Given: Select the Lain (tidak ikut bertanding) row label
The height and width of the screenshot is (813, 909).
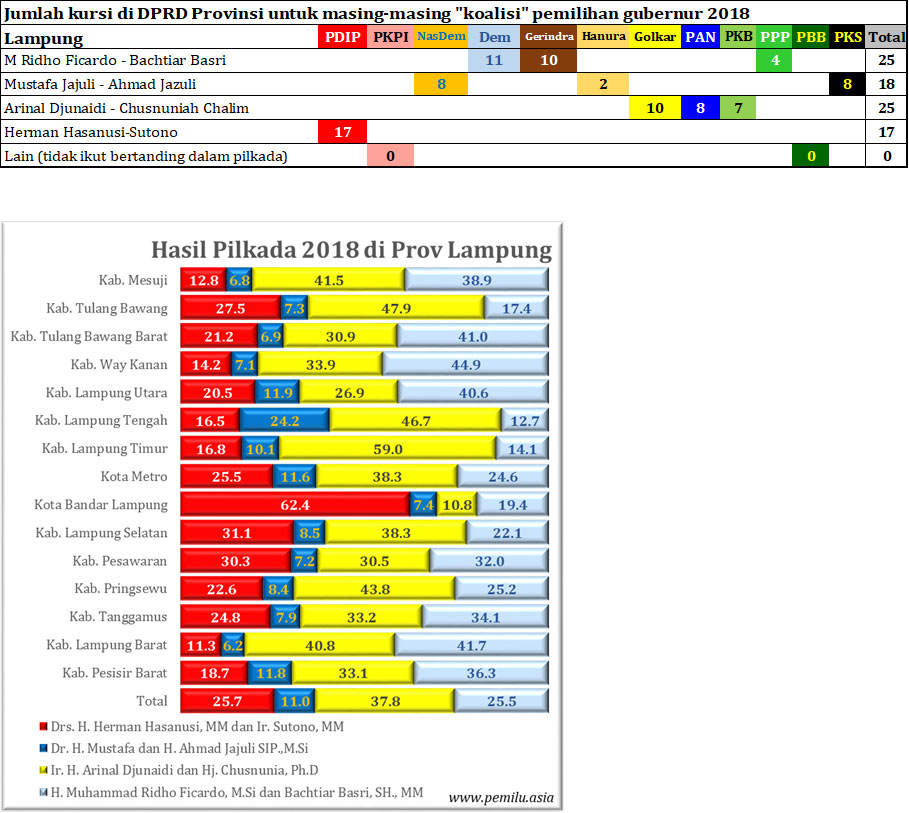Looking at the screenshot, I should (x=146, y=157).
